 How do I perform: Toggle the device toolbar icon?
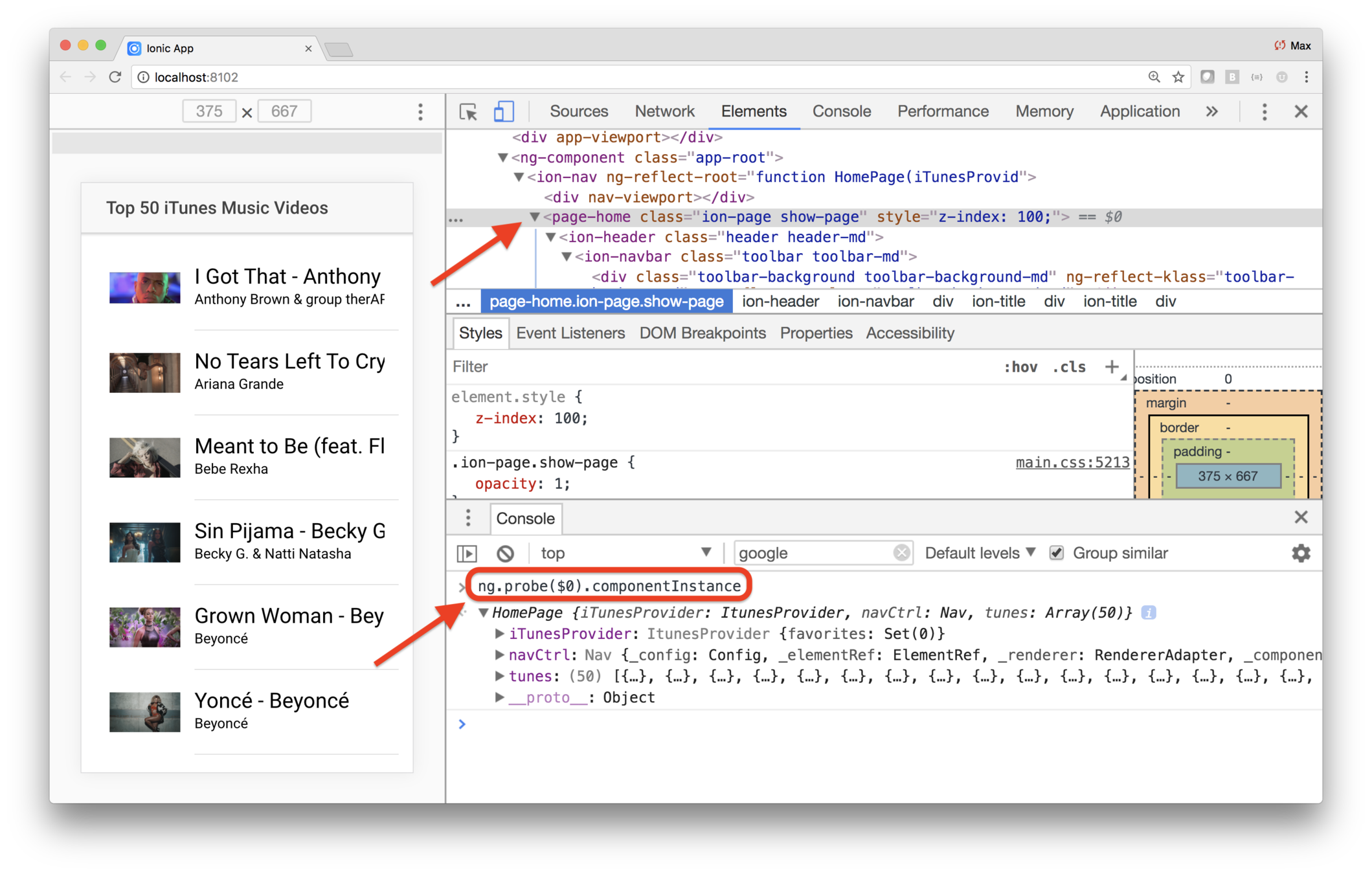coord(504,111)
